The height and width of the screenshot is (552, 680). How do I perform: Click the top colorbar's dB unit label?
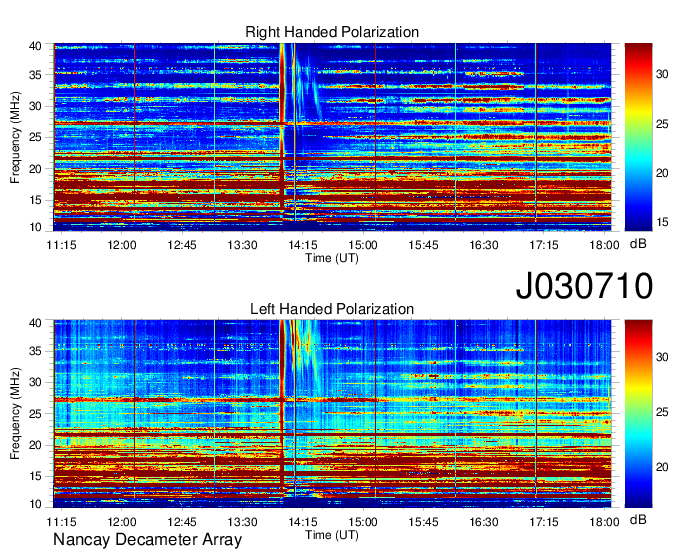[x=638, y=244]
